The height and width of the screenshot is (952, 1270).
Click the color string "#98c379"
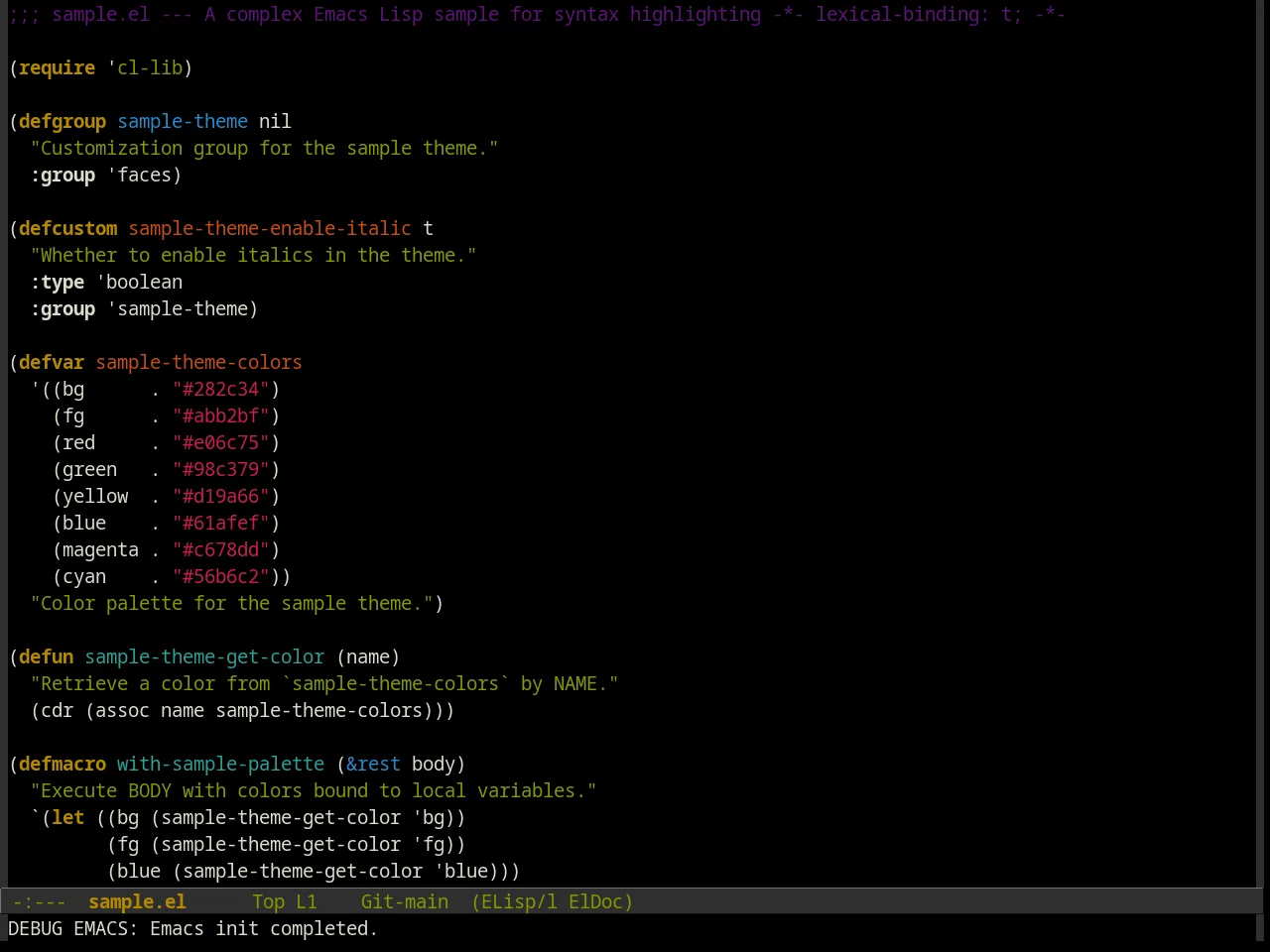[x=220, y=469]
